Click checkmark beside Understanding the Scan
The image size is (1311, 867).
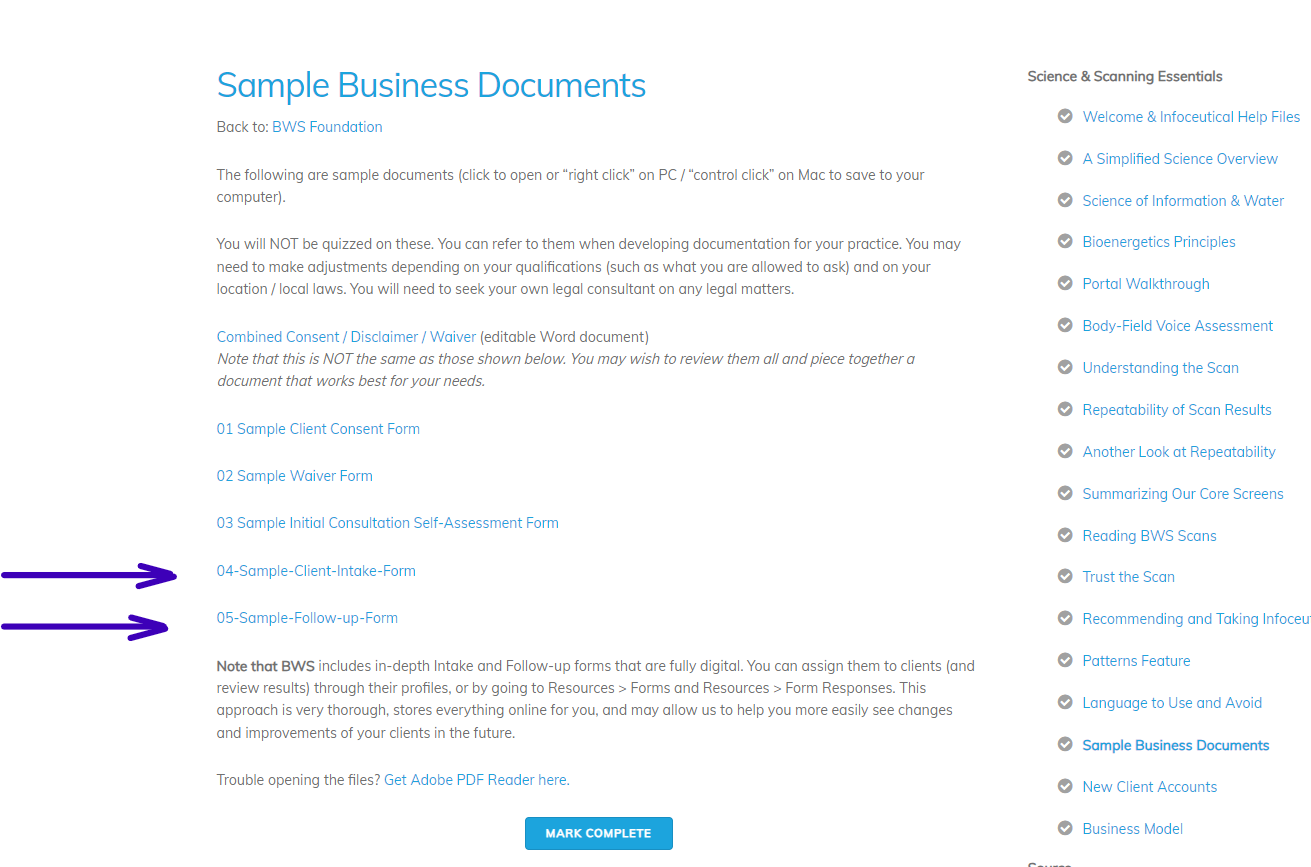coord(1065,368)
